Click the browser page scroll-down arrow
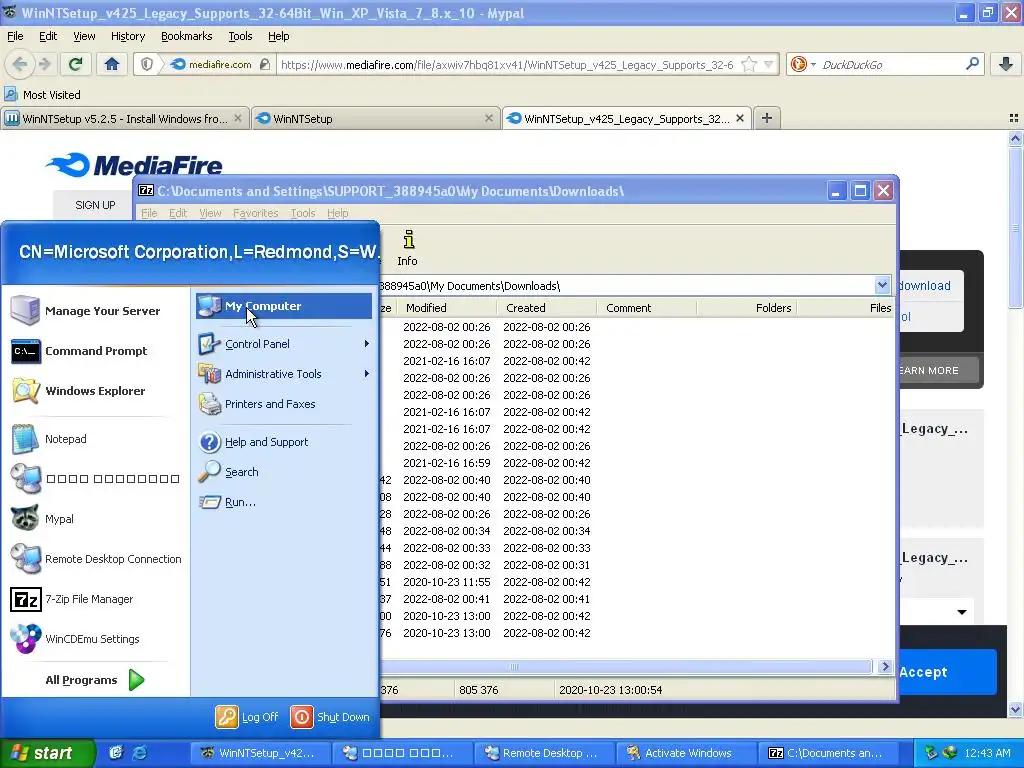This screenshot has height=768, width=1024. [x=1015, y=709]
